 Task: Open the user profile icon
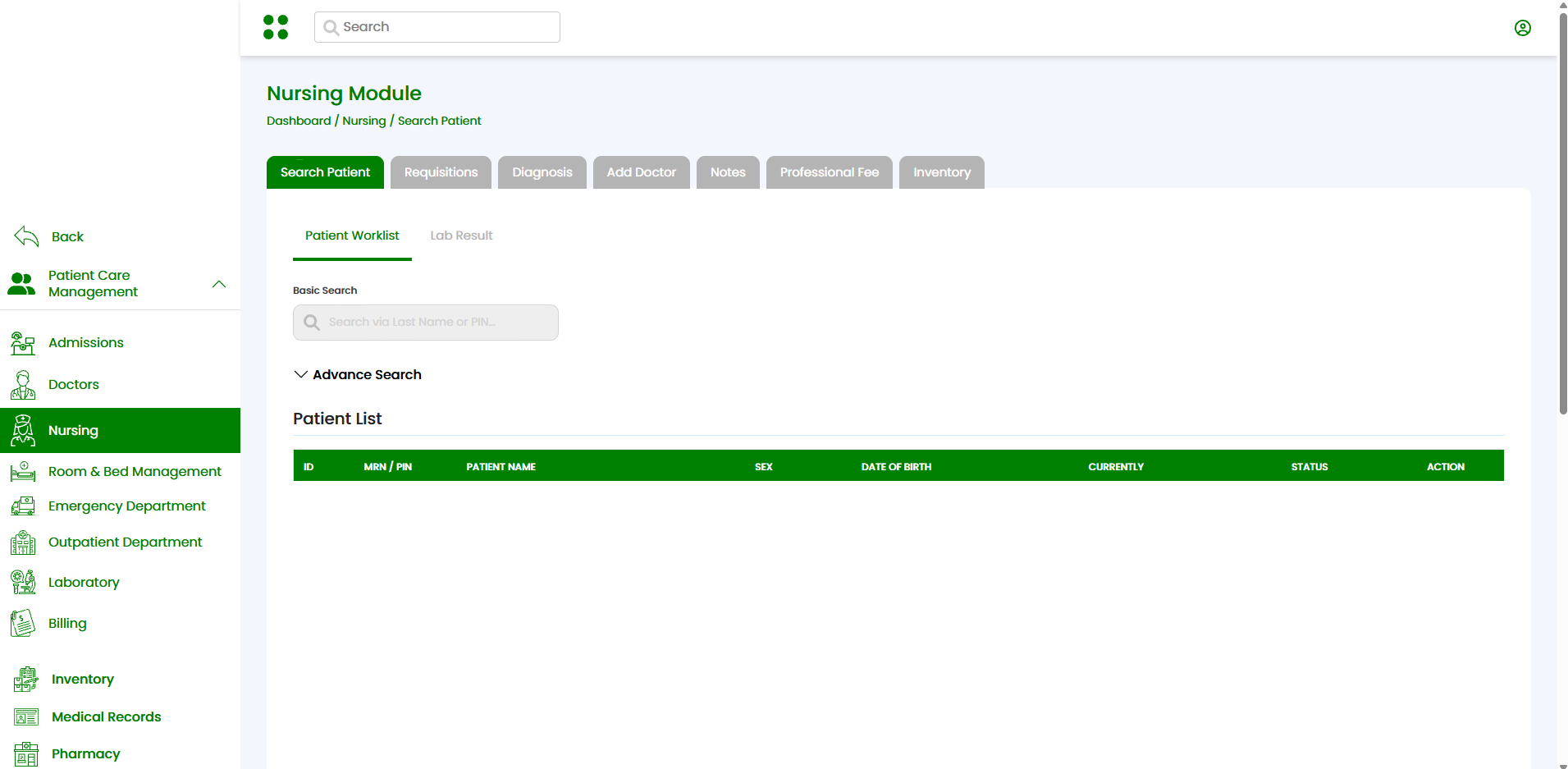click(1523, 28)
